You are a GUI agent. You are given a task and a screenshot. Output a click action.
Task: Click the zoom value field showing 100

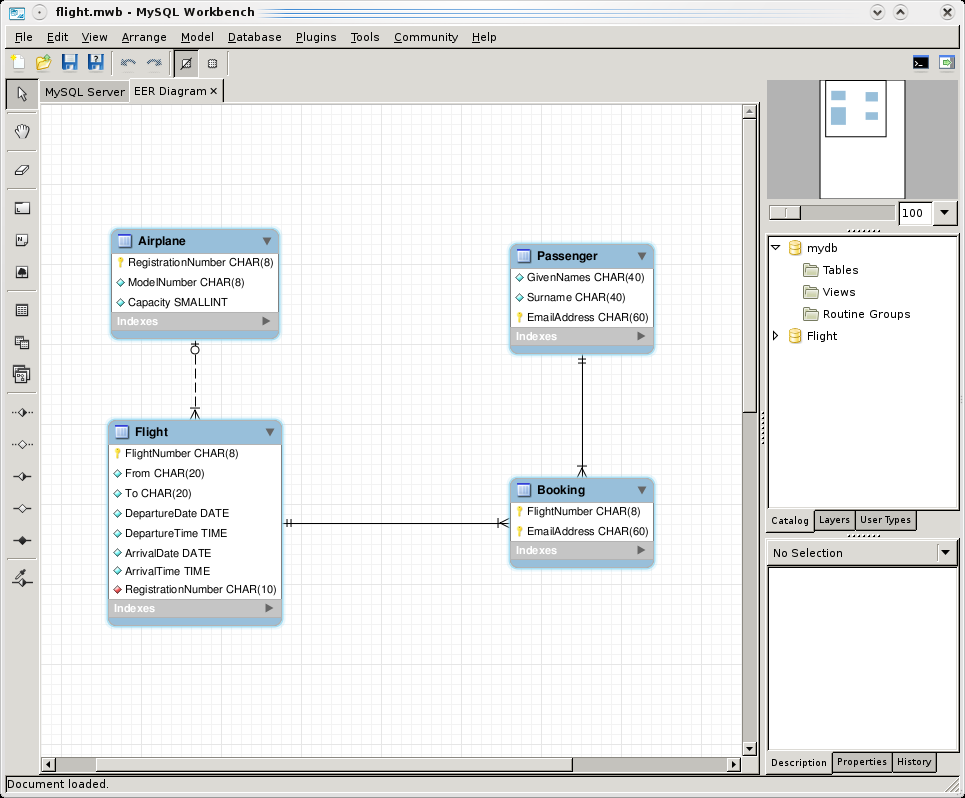[915, 213]
